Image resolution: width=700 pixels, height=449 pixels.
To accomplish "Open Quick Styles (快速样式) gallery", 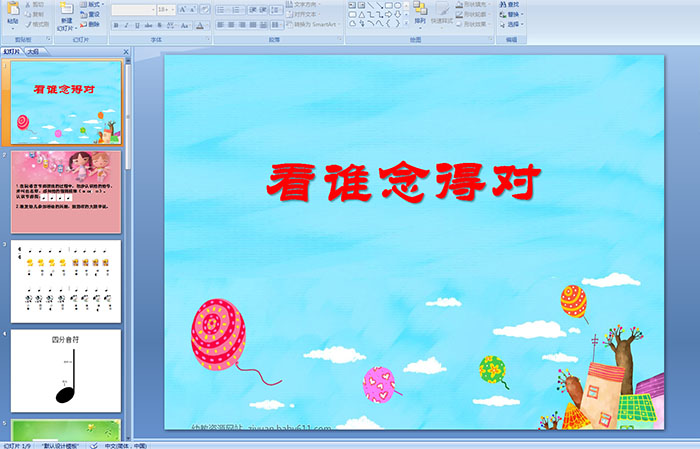I will coord(442,14).
